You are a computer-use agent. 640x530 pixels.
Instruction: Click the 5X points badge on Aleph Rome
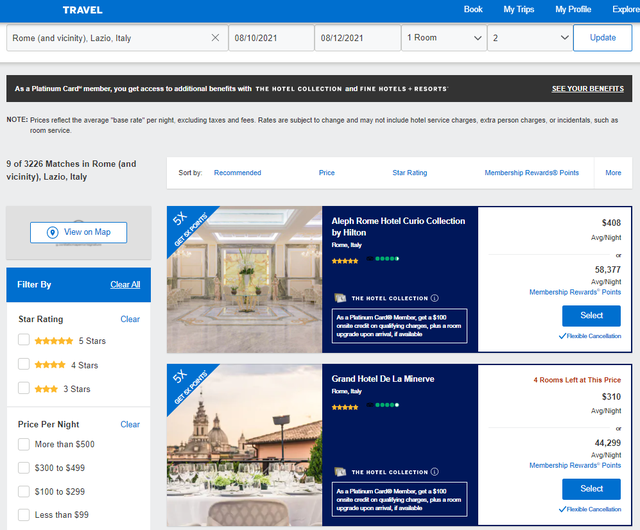[x=188, y=227]
